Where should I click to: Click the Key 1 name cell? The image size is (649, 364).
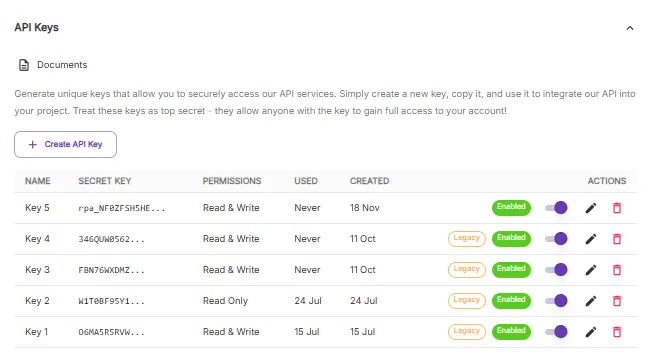36,332
